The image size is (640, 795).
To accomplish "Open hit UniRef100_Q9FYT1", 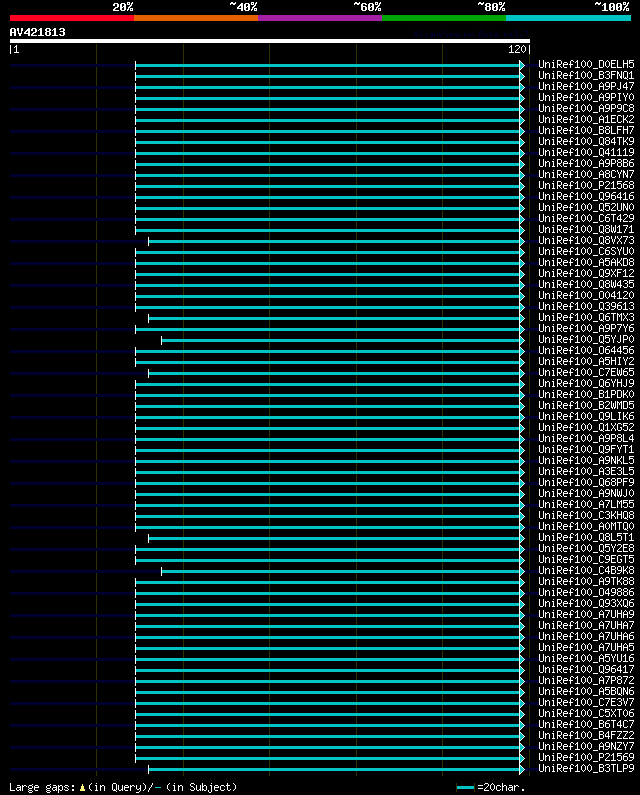I will pyautogui.click(x=586, y=449).
